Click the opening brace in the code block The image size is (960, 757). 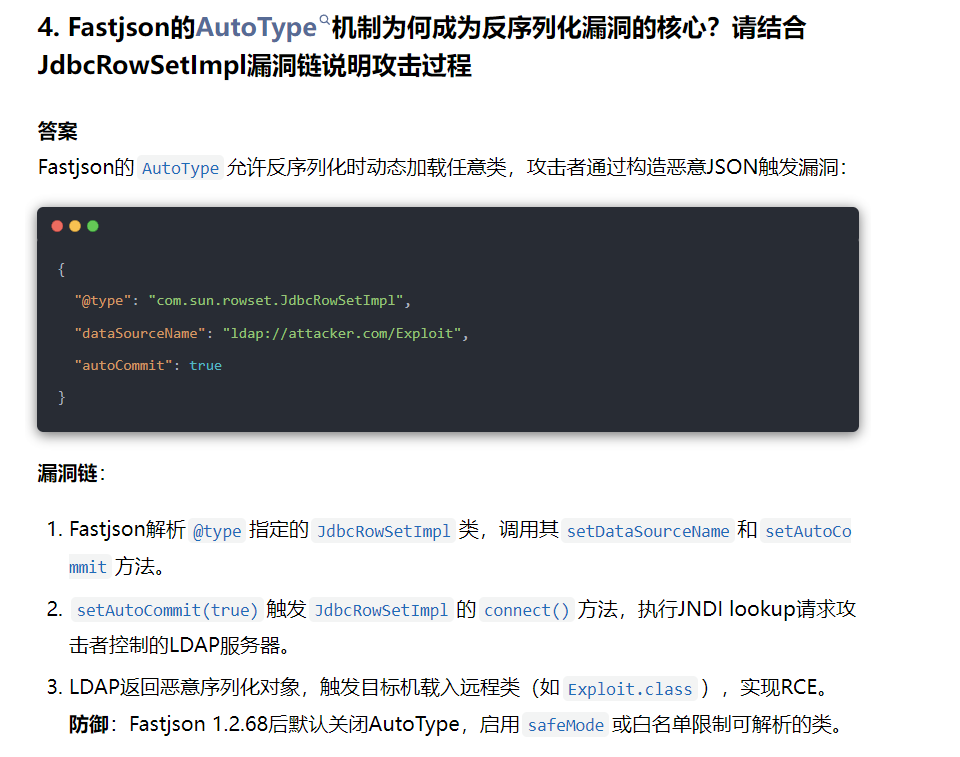pos(61,269)
